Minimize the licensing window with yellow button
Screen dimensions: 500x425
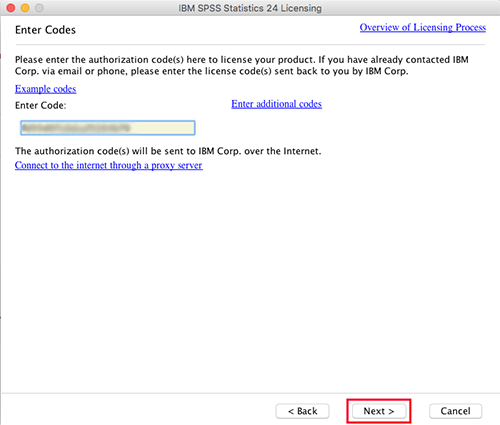coord(25,8)
